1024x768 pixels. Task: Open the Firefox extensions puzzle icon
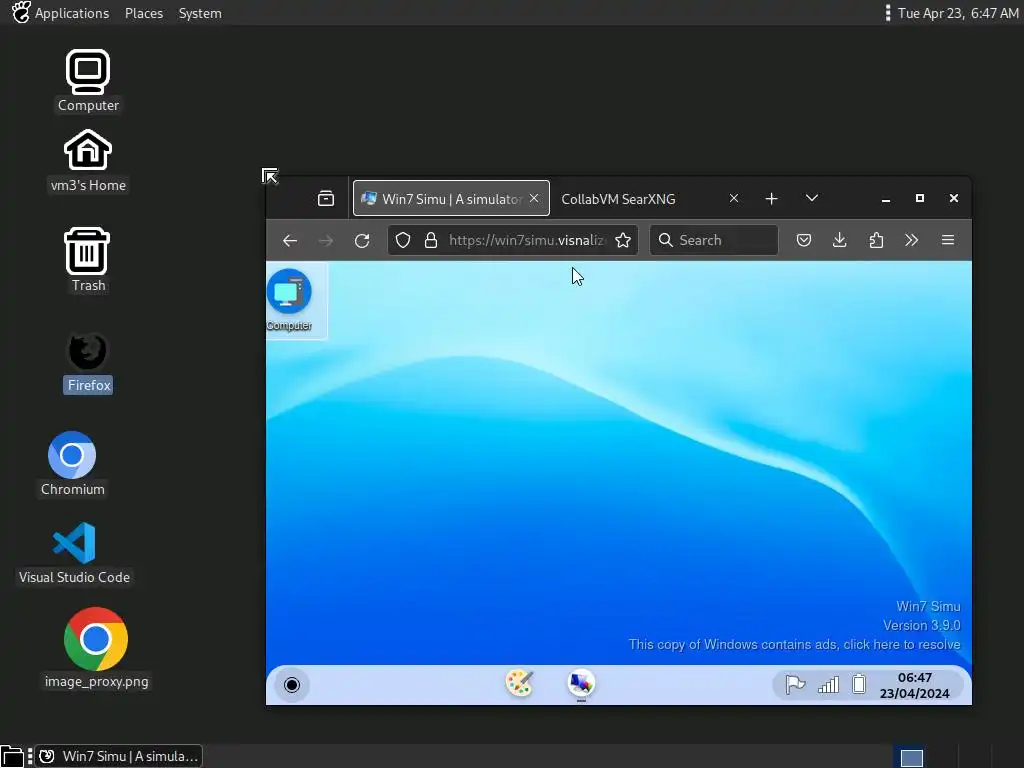click(876, 240)
